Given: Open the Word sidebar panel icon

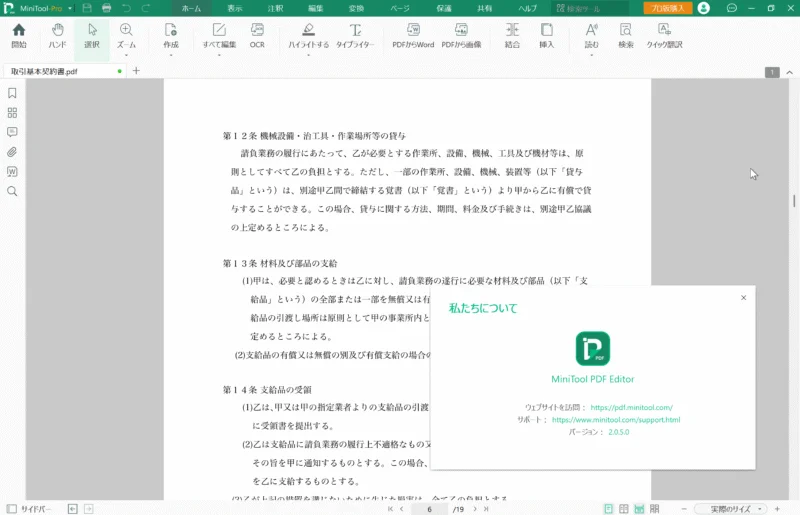Looking at the screenshot, I should [12, 171].
